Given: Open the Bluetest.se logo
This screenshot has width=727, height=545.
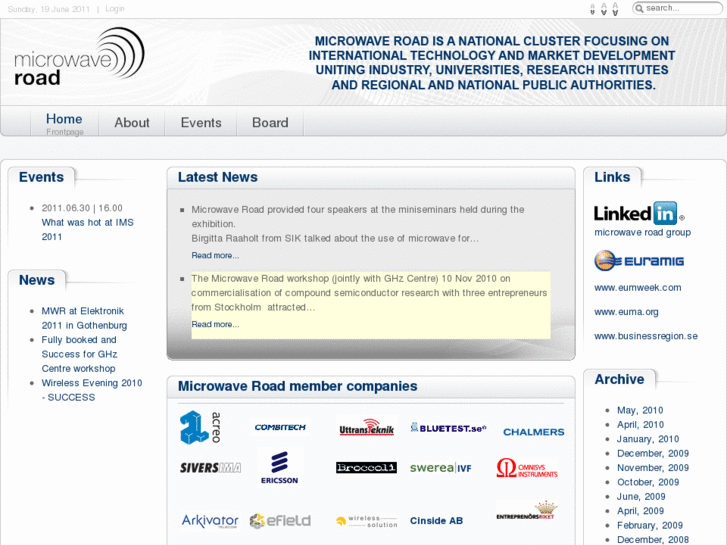Looking at the screenshot, I should pyautogui.click(x=447, y=428).
